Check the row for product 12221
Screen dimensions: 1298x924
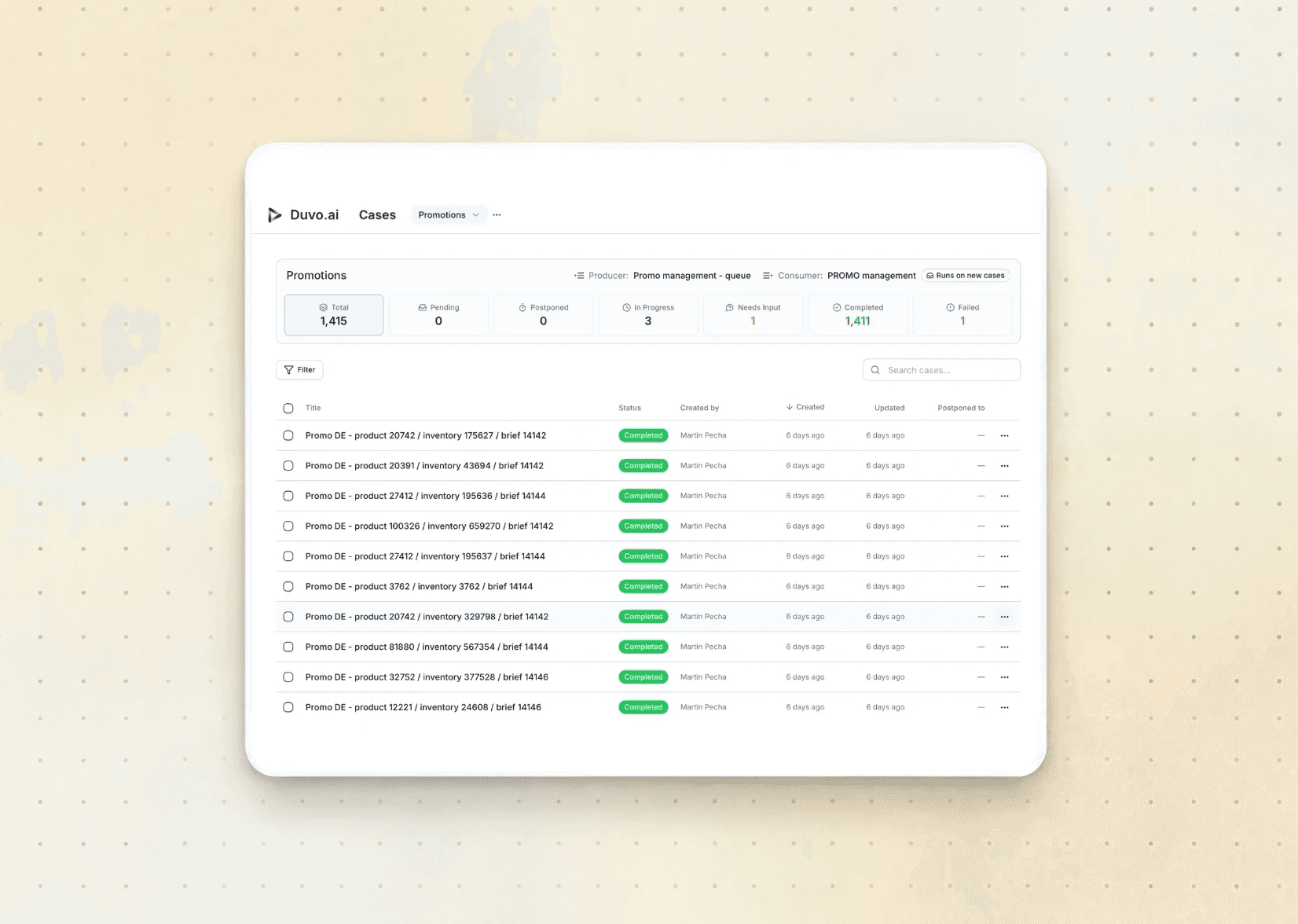[288, 708]
